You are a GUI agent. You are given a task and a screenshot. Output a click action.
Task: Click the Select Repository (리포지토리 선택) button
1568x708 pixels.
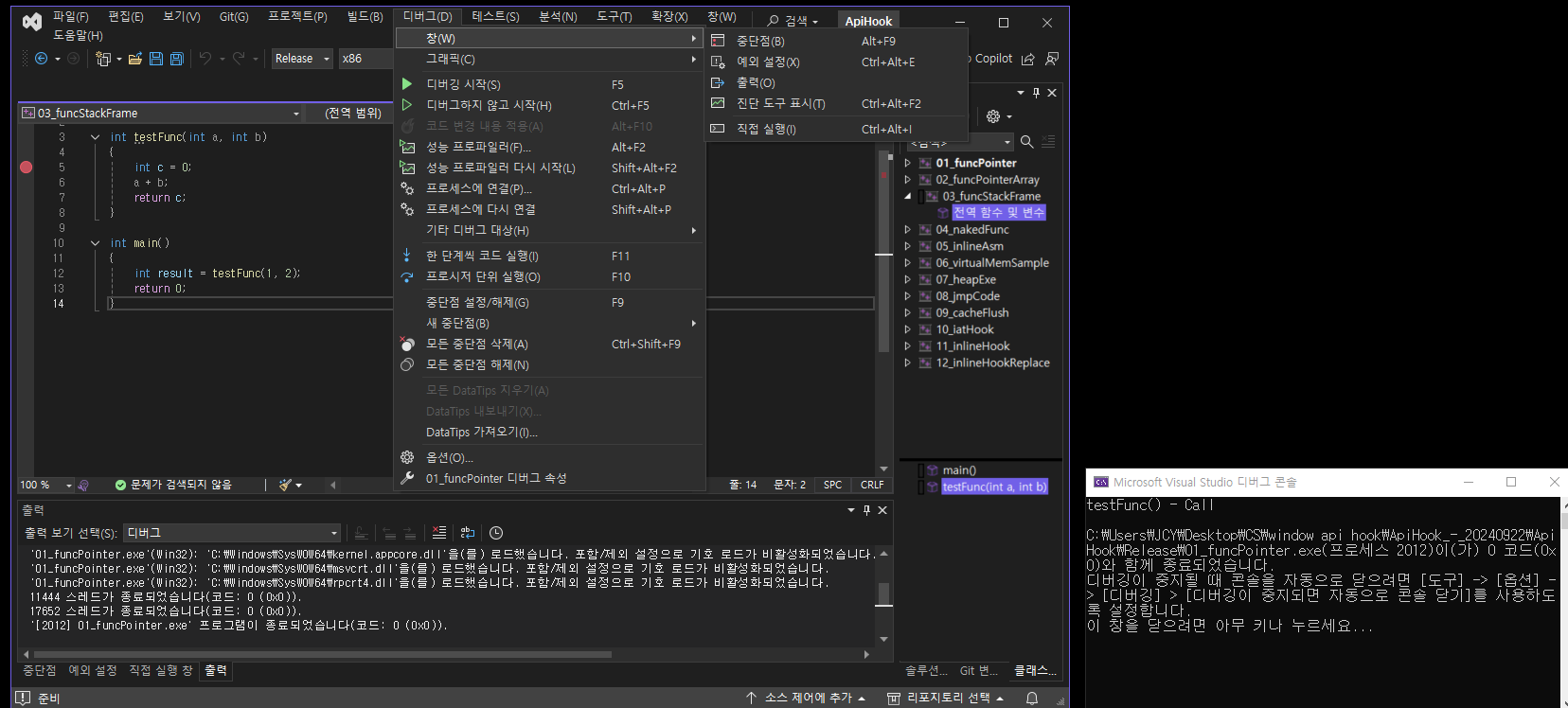pos(945,699)
